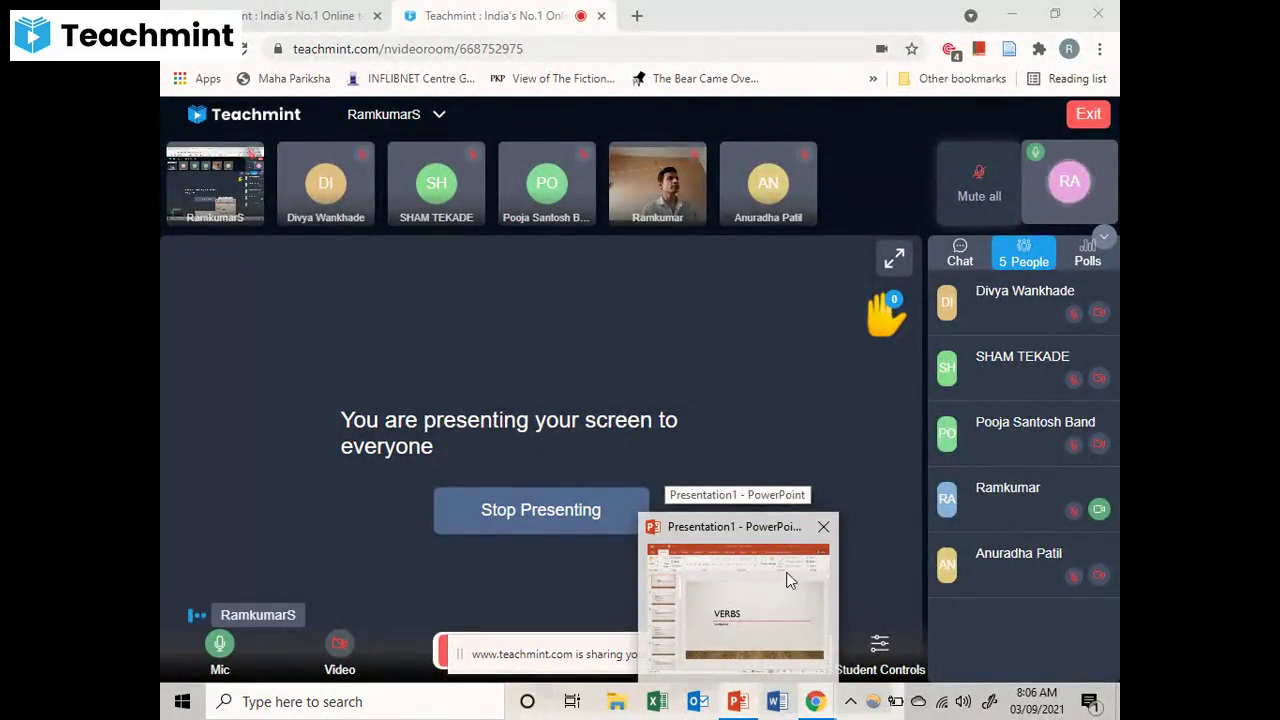Toggle Anuradha Patil's camera in people list
1280x720 pixels.
click(1099, 575)
